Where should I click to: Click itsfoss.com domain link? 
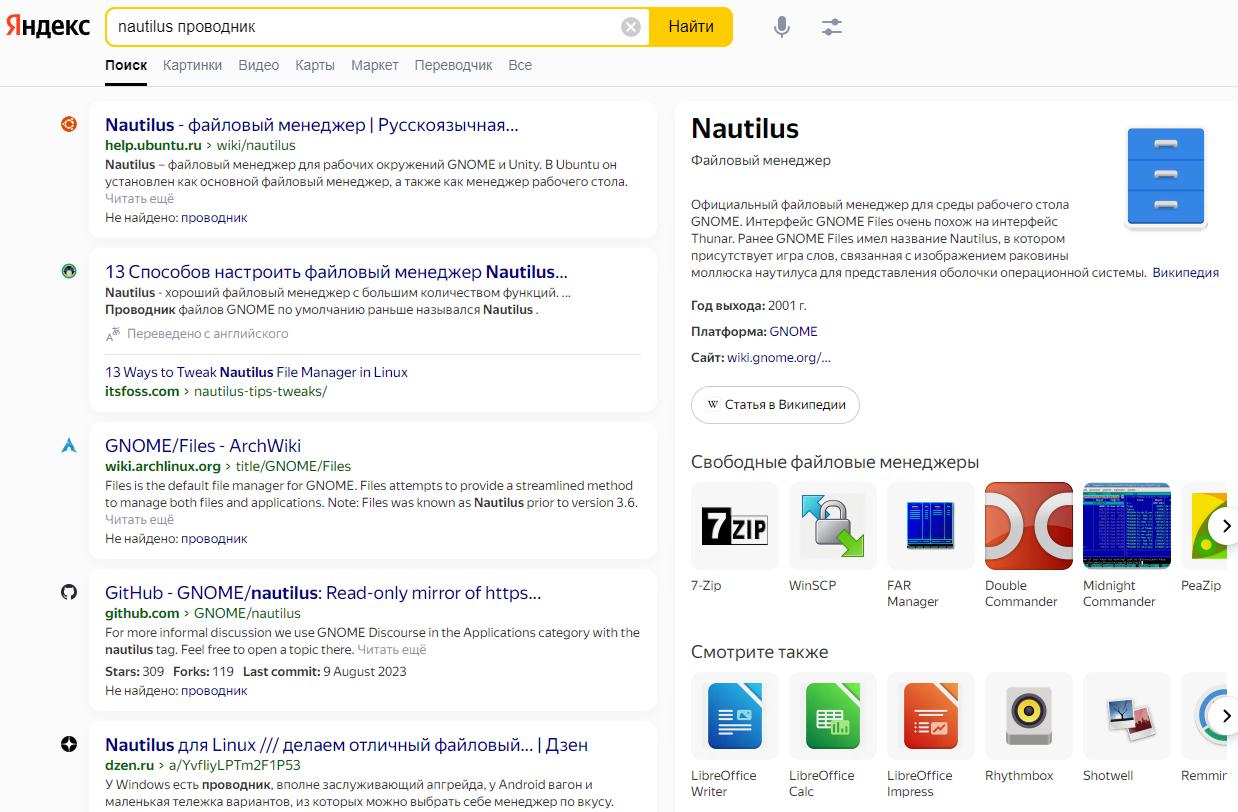[x=142, y=391]
